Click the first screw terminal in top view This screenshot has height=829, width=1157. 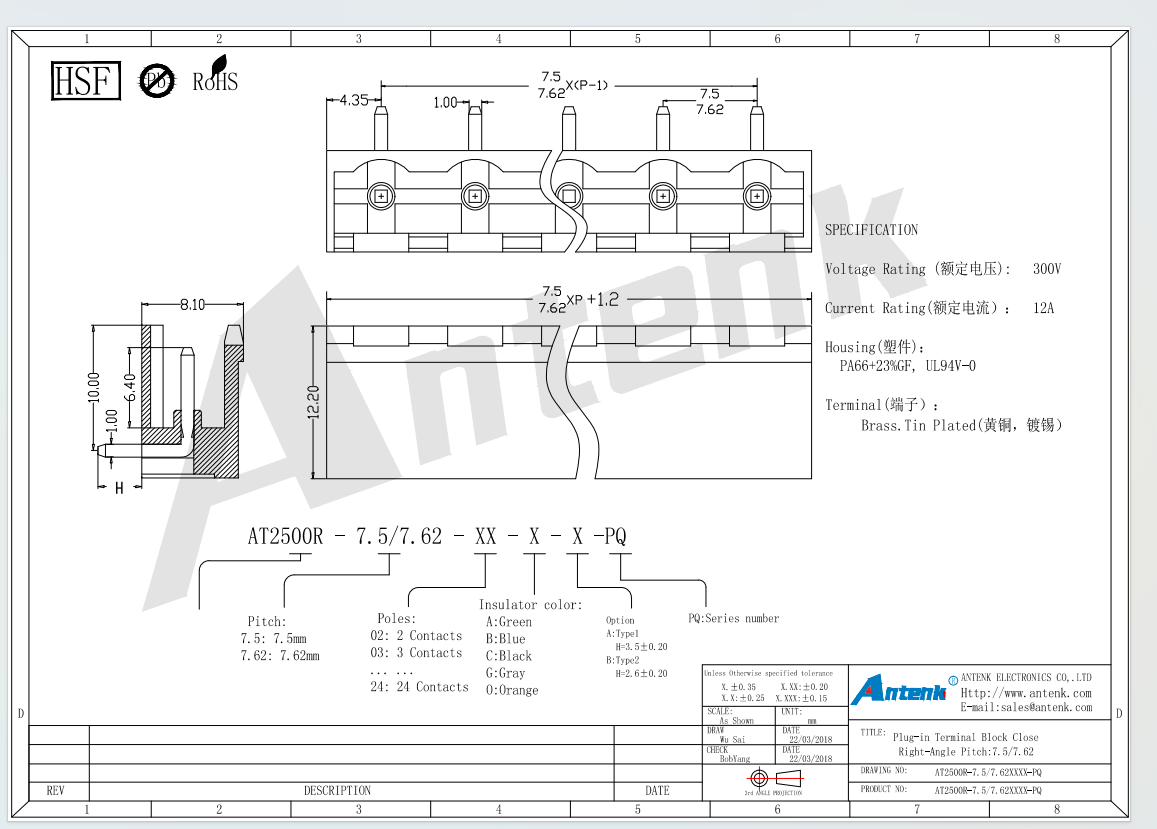pyautogui.click(x=381, y=196)
